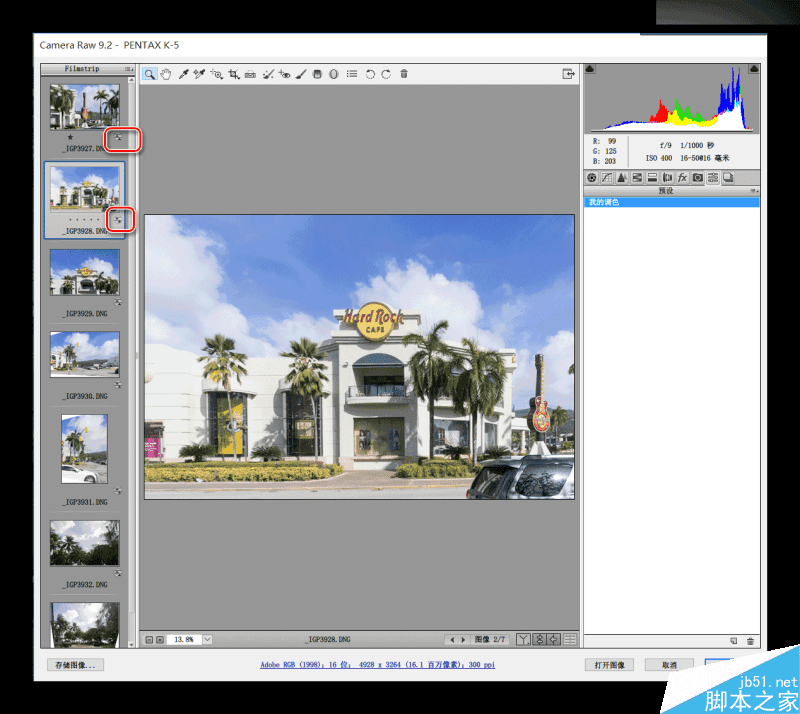This screenshot has height=714, width=800.
Task: Open the Tone Curve panel tab
Action: coord(607,178)
